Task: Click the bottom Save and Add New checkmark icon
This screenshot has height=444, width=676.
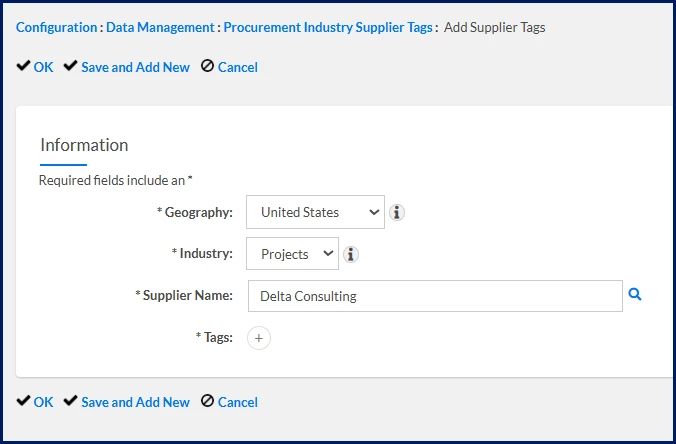Action: 70,402
